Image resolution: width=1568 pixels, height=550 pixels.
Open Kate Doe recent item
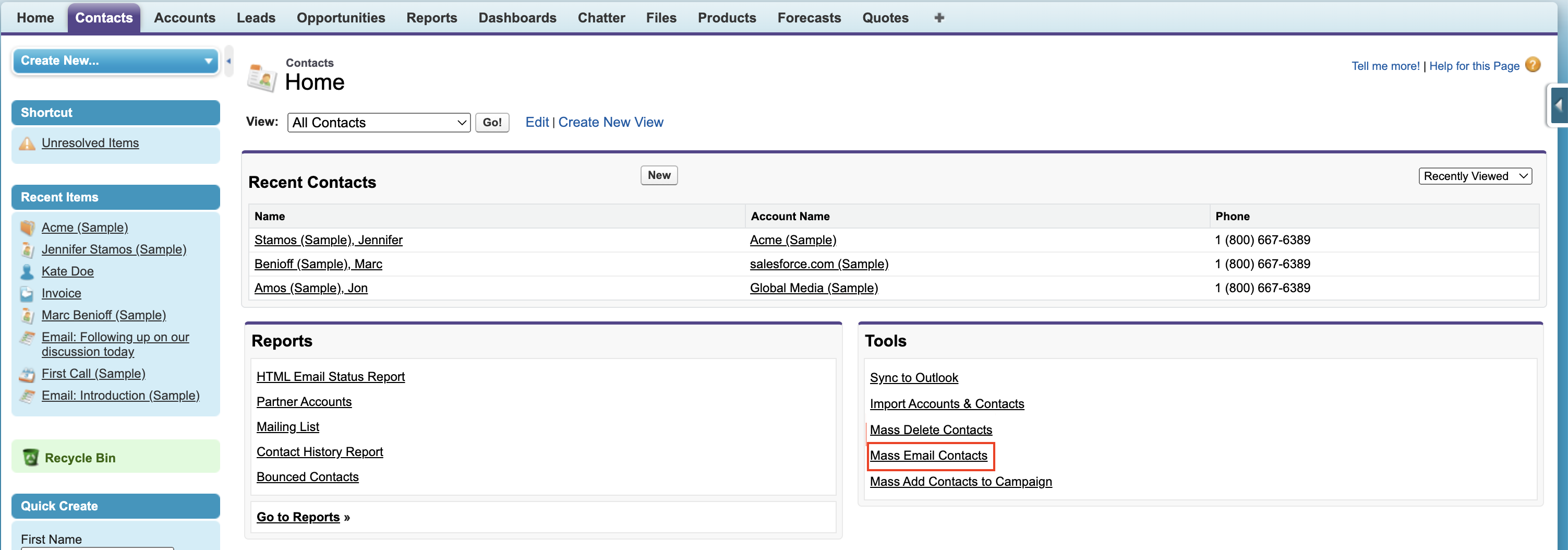(x=68, y=272)
